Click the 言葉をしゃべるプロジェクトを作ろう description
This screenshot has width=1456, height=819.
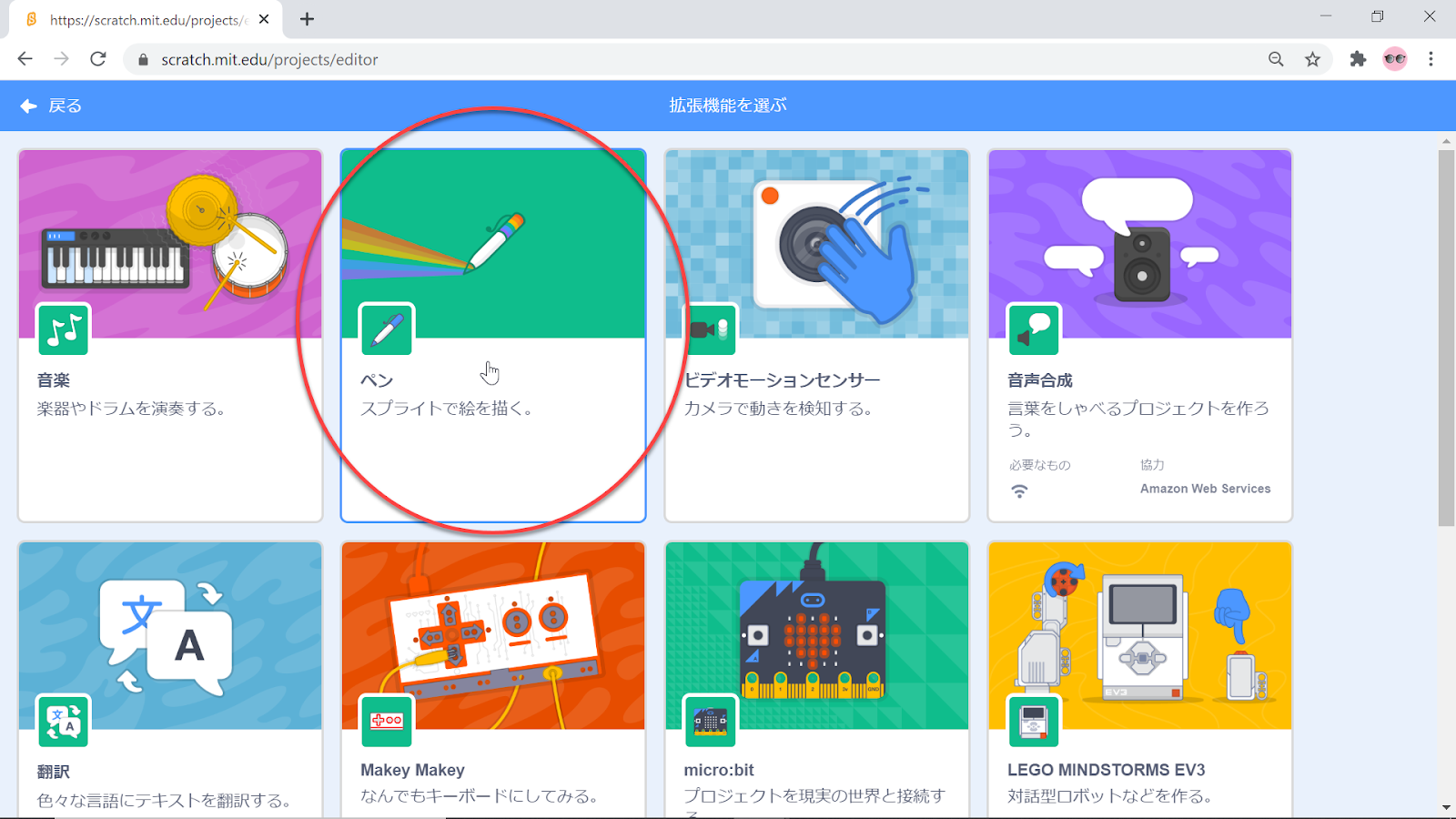coord(1138,419)
